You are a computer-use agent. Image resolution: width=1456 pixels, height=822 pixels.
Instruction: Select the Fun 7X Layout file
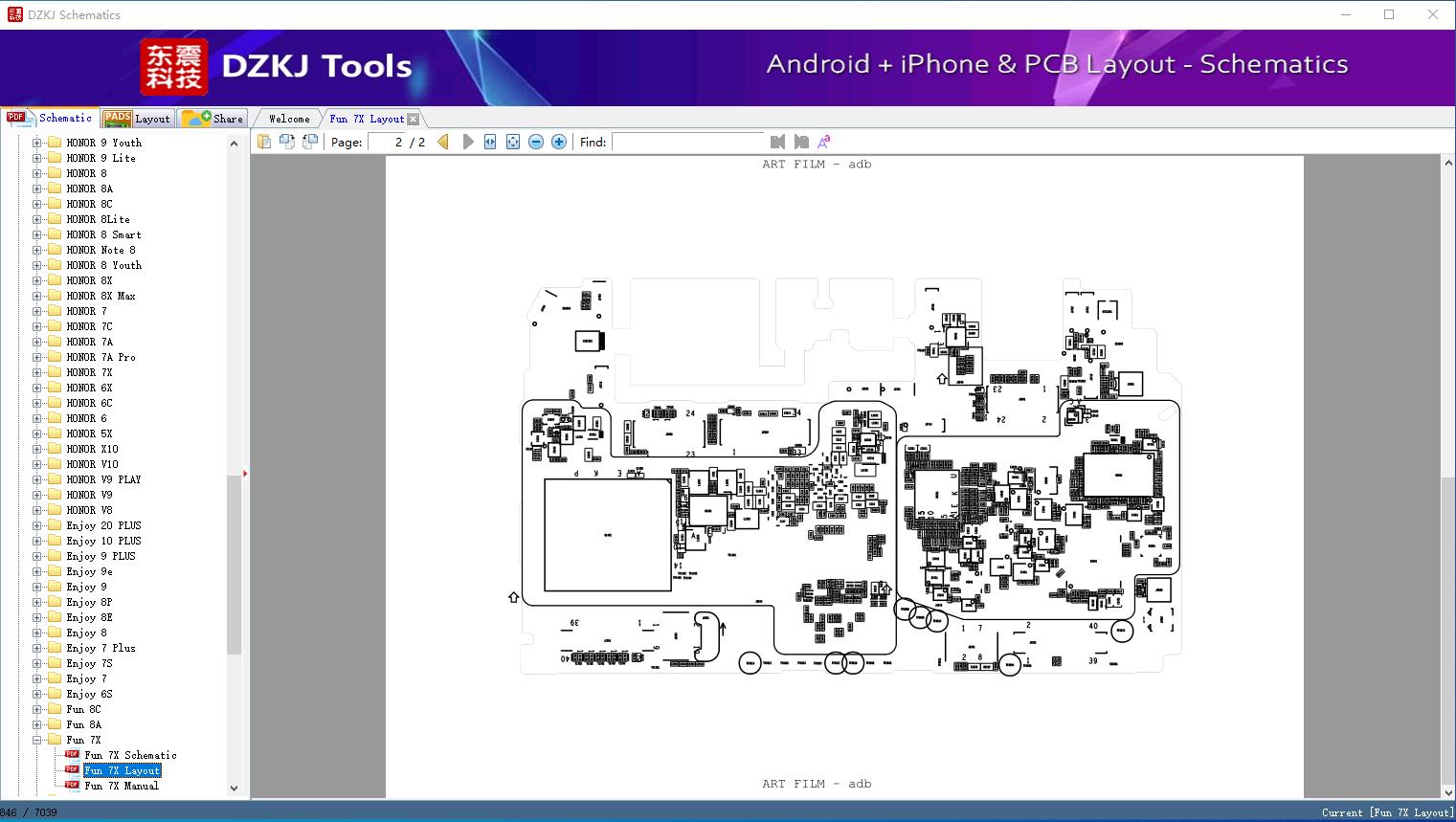pos(123,770)
